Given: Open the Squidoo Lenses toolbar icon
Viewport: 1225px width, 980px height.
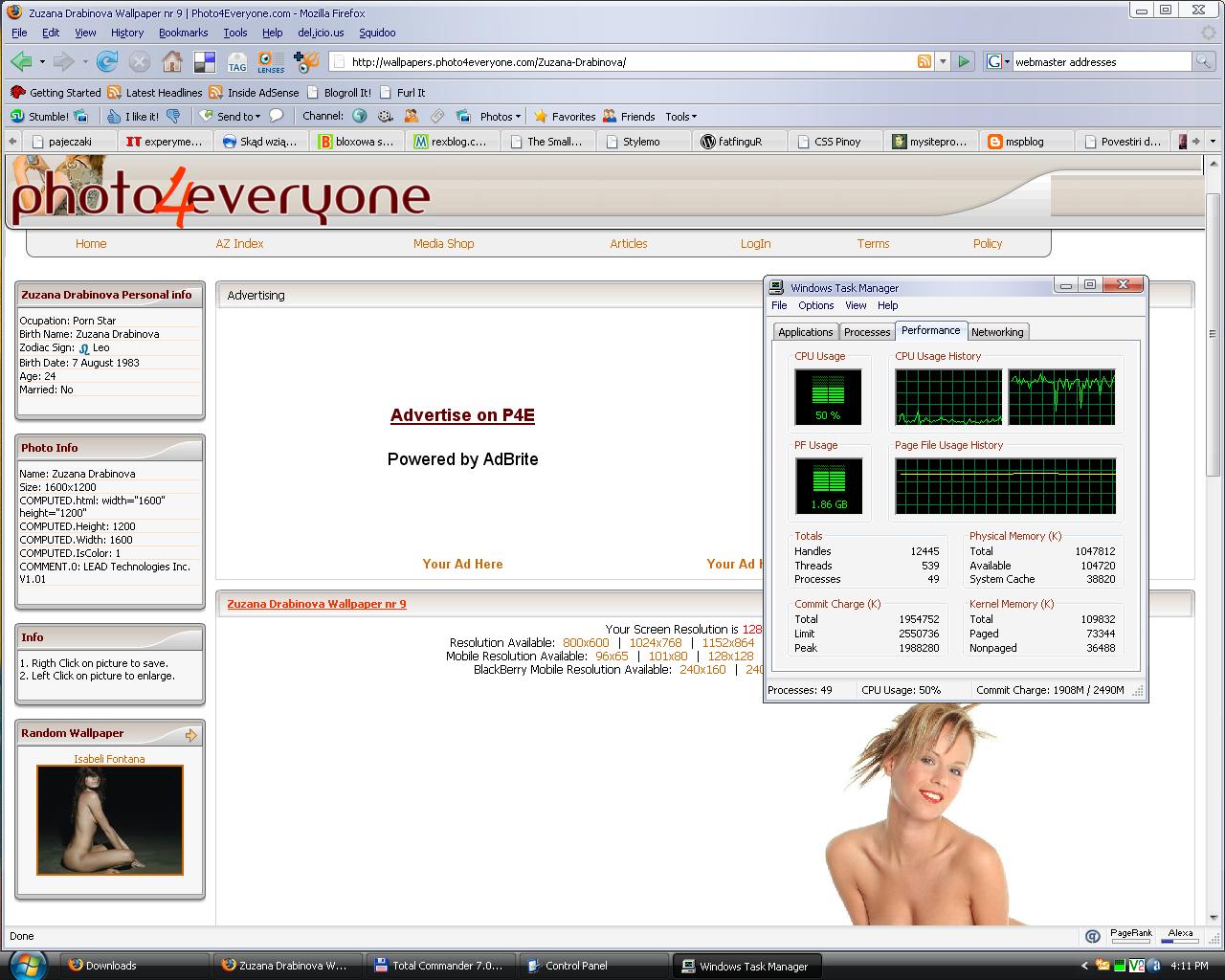Looking at the screenshot, I should pyautogui.click(x=271, y=62).
